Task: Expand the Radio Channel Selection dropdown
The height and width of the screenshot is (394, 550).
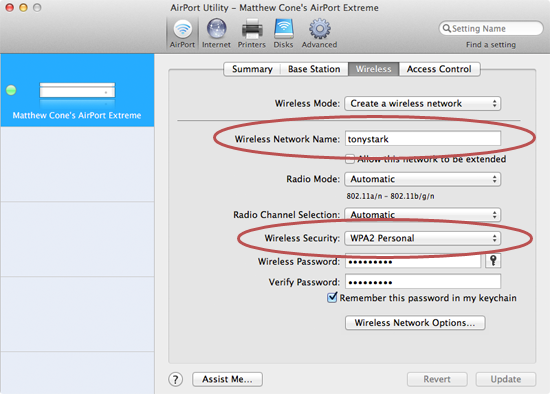Action: 423,214
